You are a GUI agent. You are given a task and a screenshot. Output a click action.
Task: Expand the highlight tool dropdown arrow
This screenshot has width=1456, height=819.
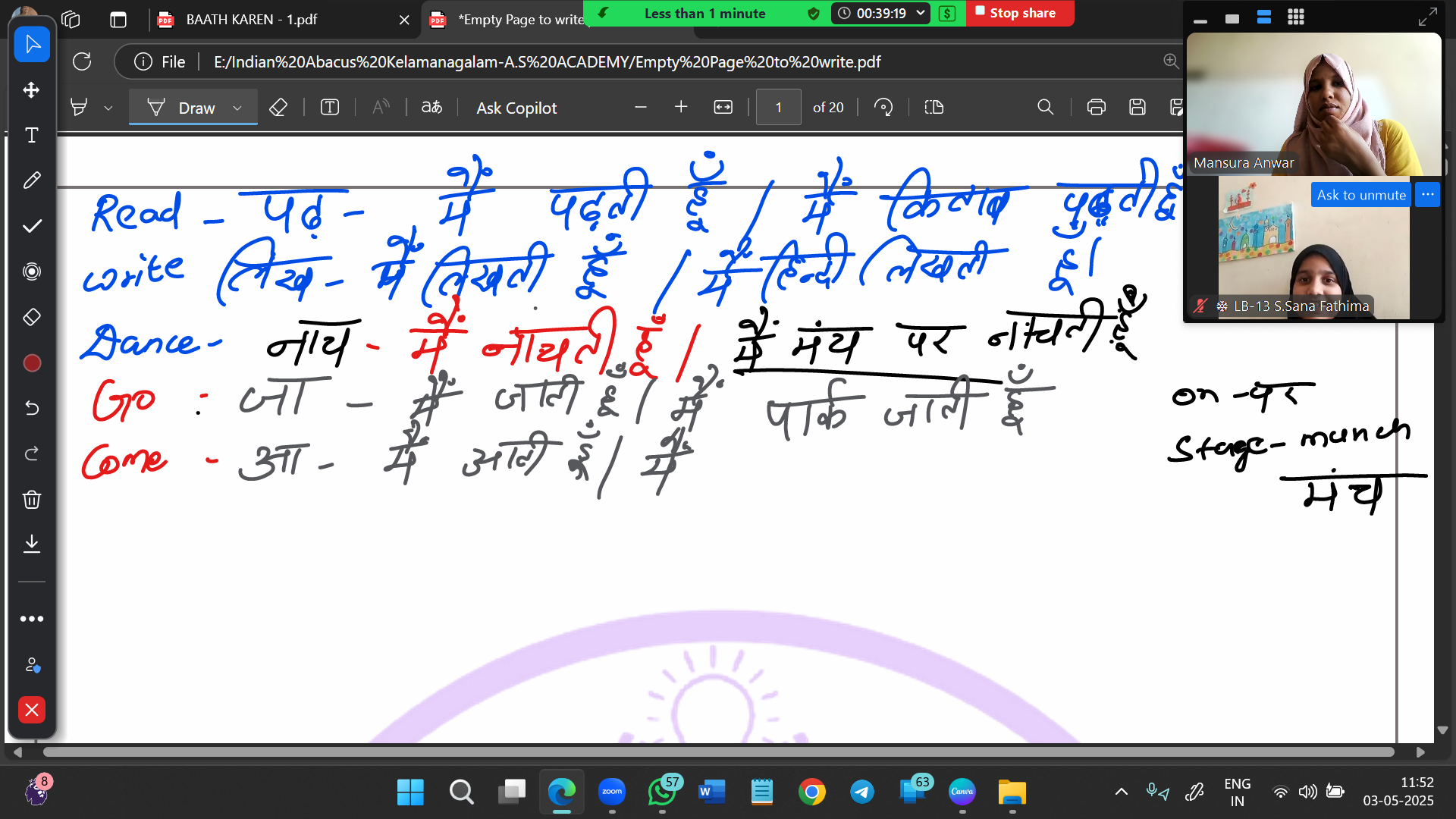(x=108, y=108)
